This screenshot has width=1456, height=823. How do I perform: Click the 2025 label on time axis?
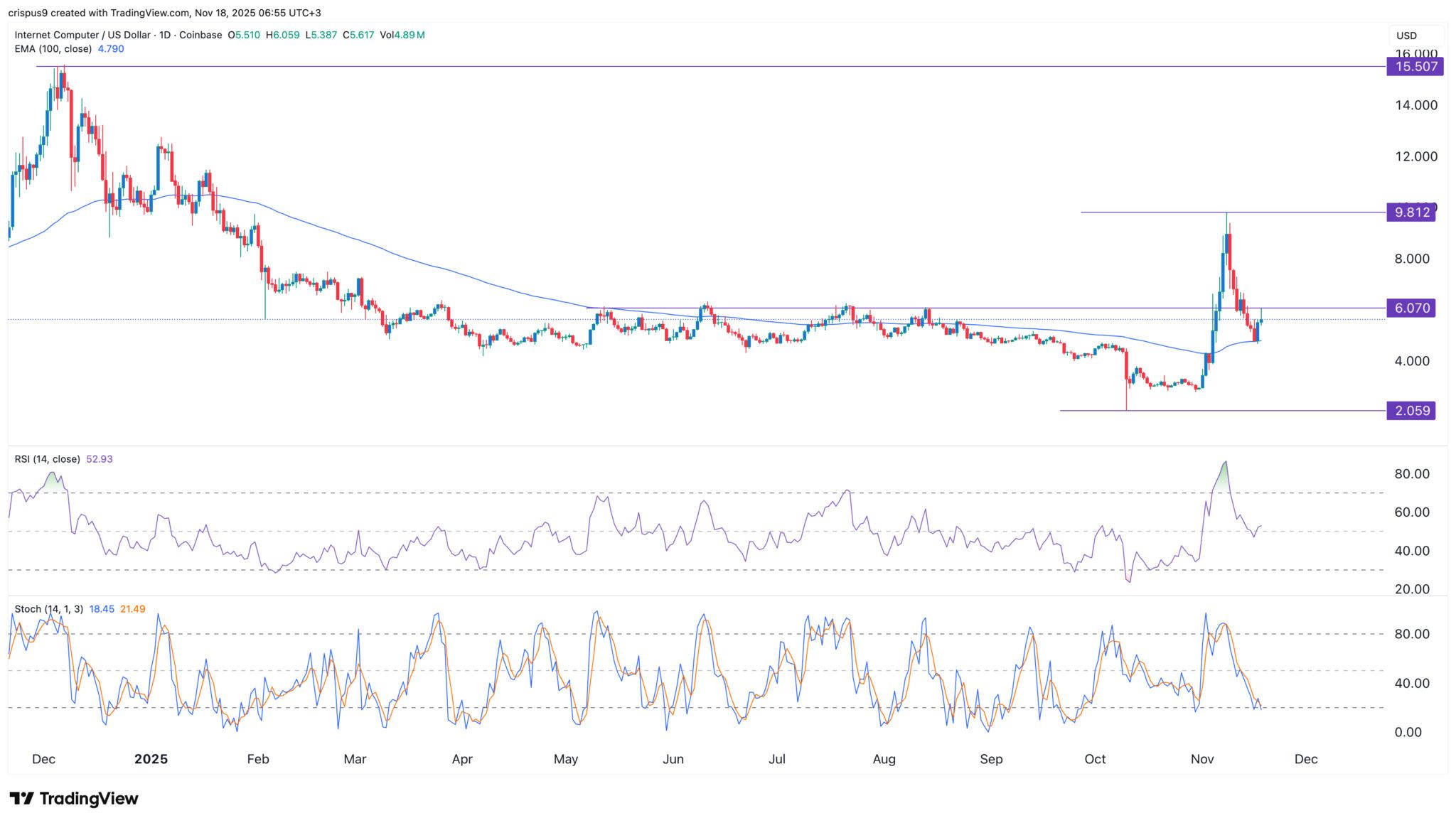(151, 759)
